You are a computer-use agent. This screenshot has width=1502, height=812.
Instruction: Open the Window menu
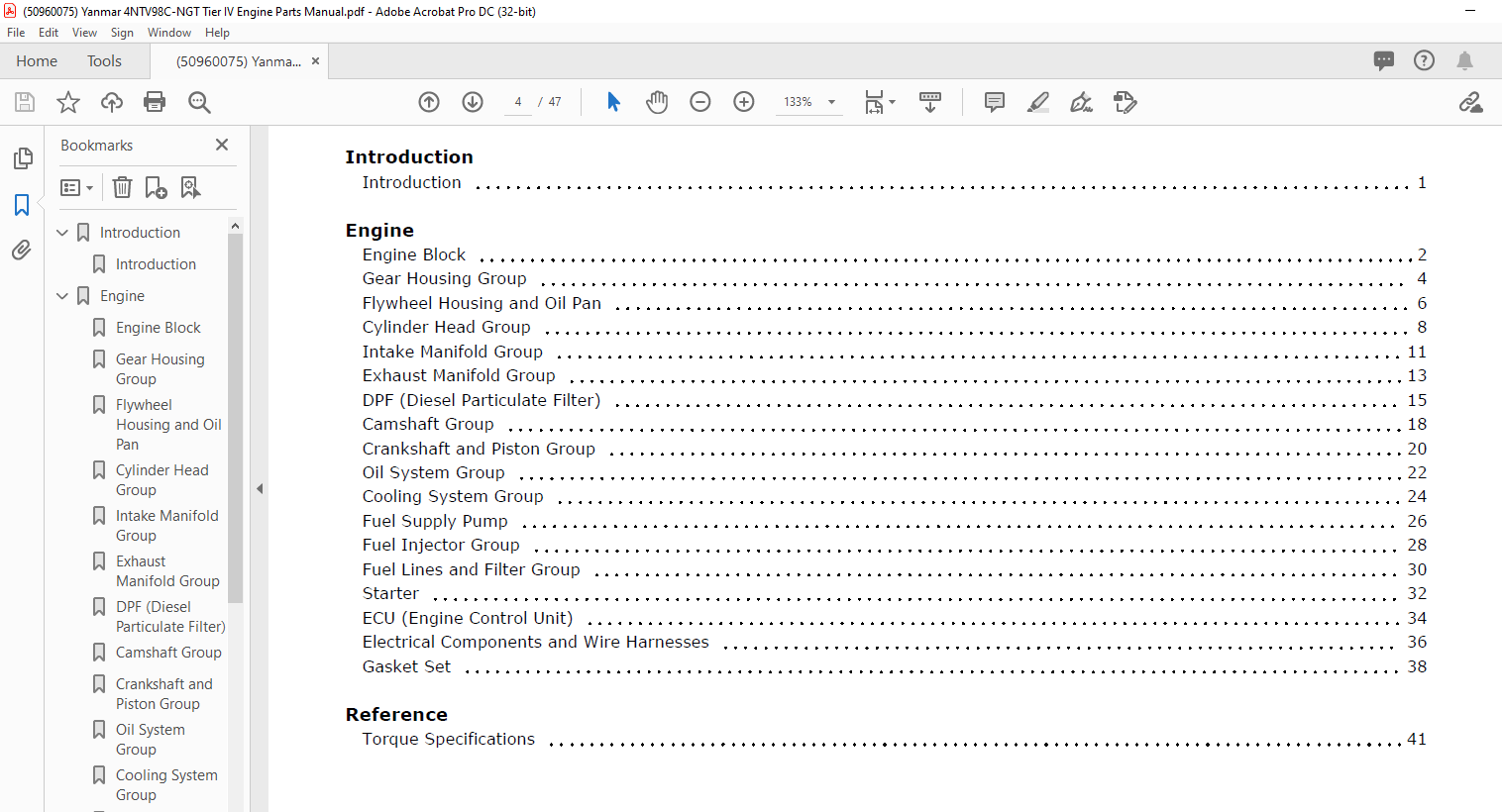(169, 33)
